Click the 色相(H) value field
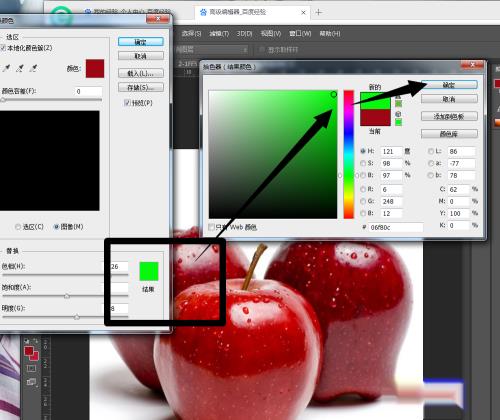 pos(119,266)
